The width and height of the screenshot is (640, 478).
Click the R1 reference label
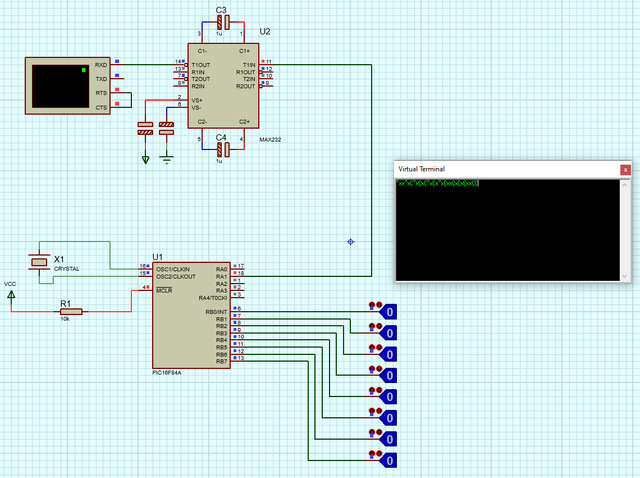point(65,303)
